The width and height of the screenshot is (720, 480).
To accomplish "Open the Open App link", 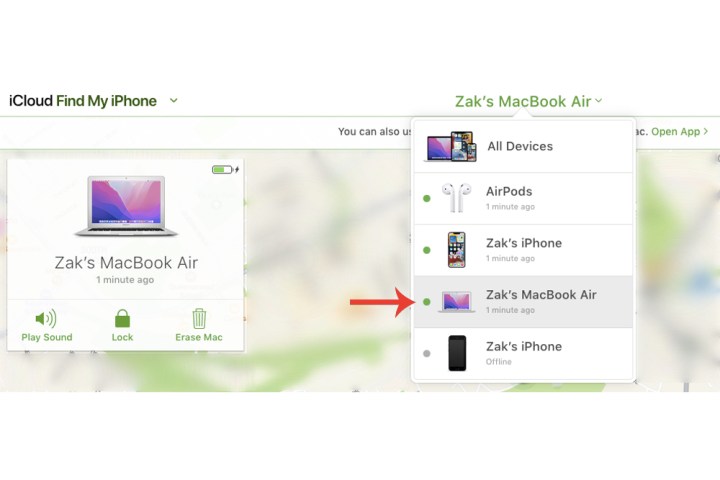I will click(x=675, y=132).
